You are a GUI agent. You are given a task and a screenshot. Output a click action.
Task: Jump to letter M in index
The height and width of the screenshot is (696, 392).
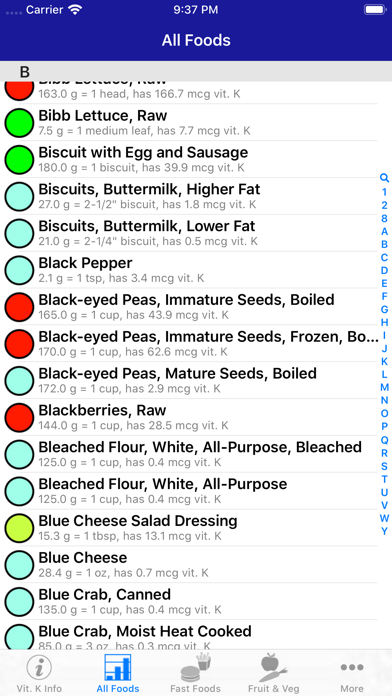[384, 387]
